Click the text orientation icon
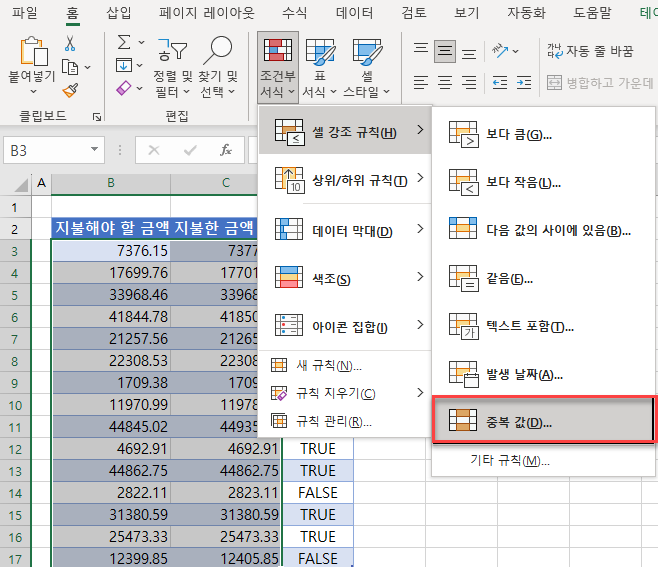Viewport: 658px width, 567px height. 500,51
